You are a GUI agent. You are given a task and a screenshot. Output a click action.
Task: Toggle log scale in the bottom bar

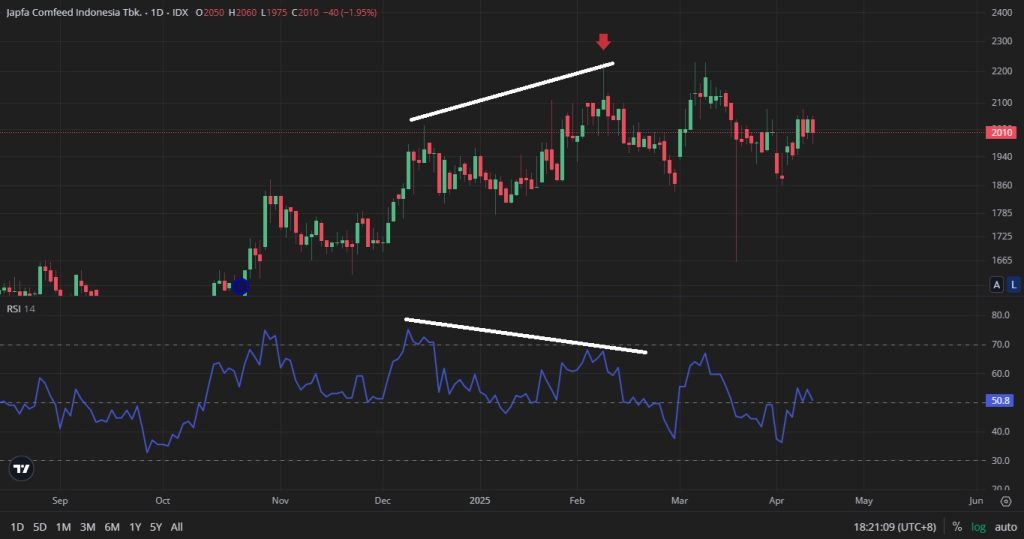978,527
